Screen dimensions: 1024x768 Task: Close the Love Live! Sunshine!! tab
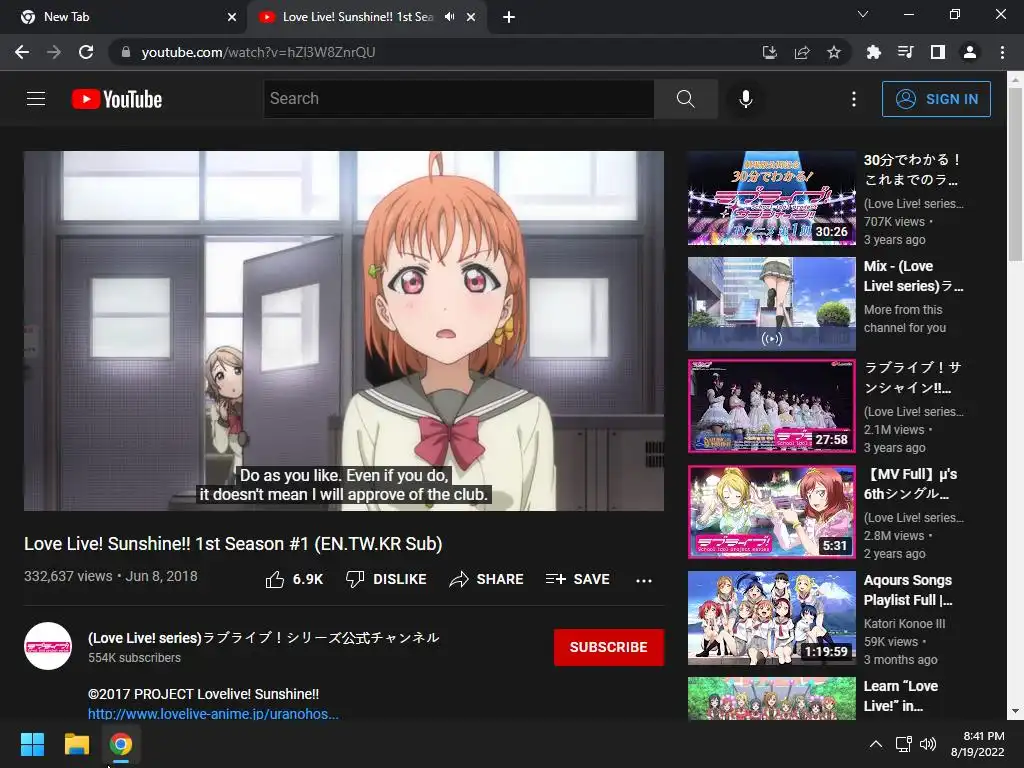point(471,17)
